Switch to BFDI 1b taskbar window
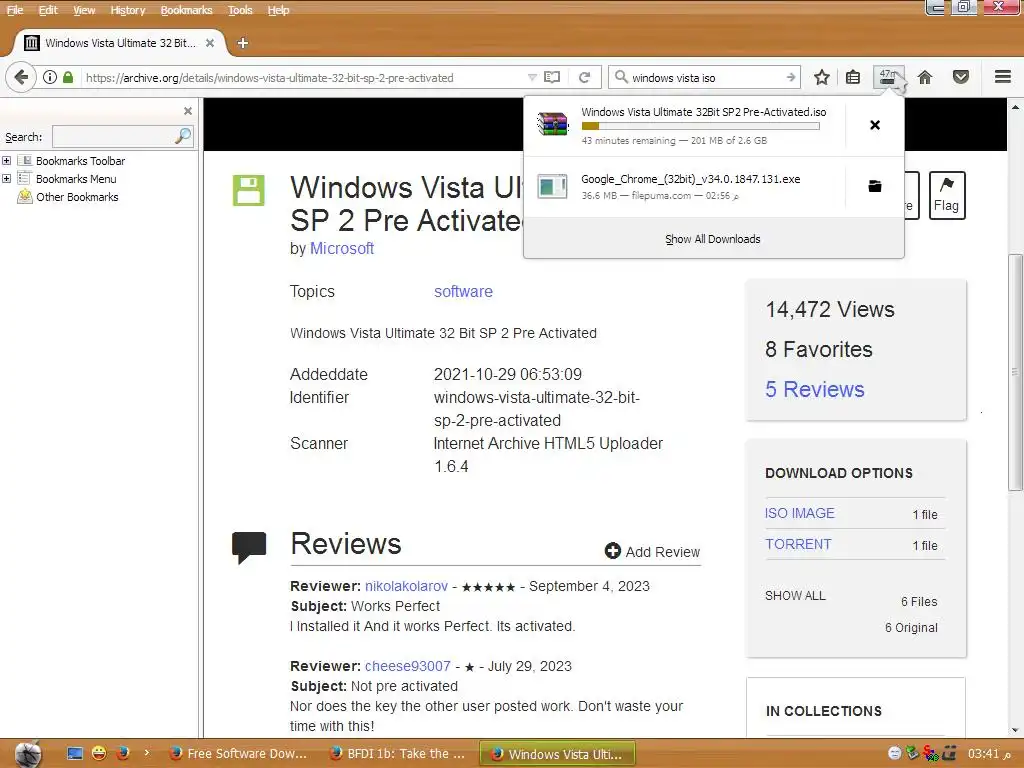 point(398,754)
